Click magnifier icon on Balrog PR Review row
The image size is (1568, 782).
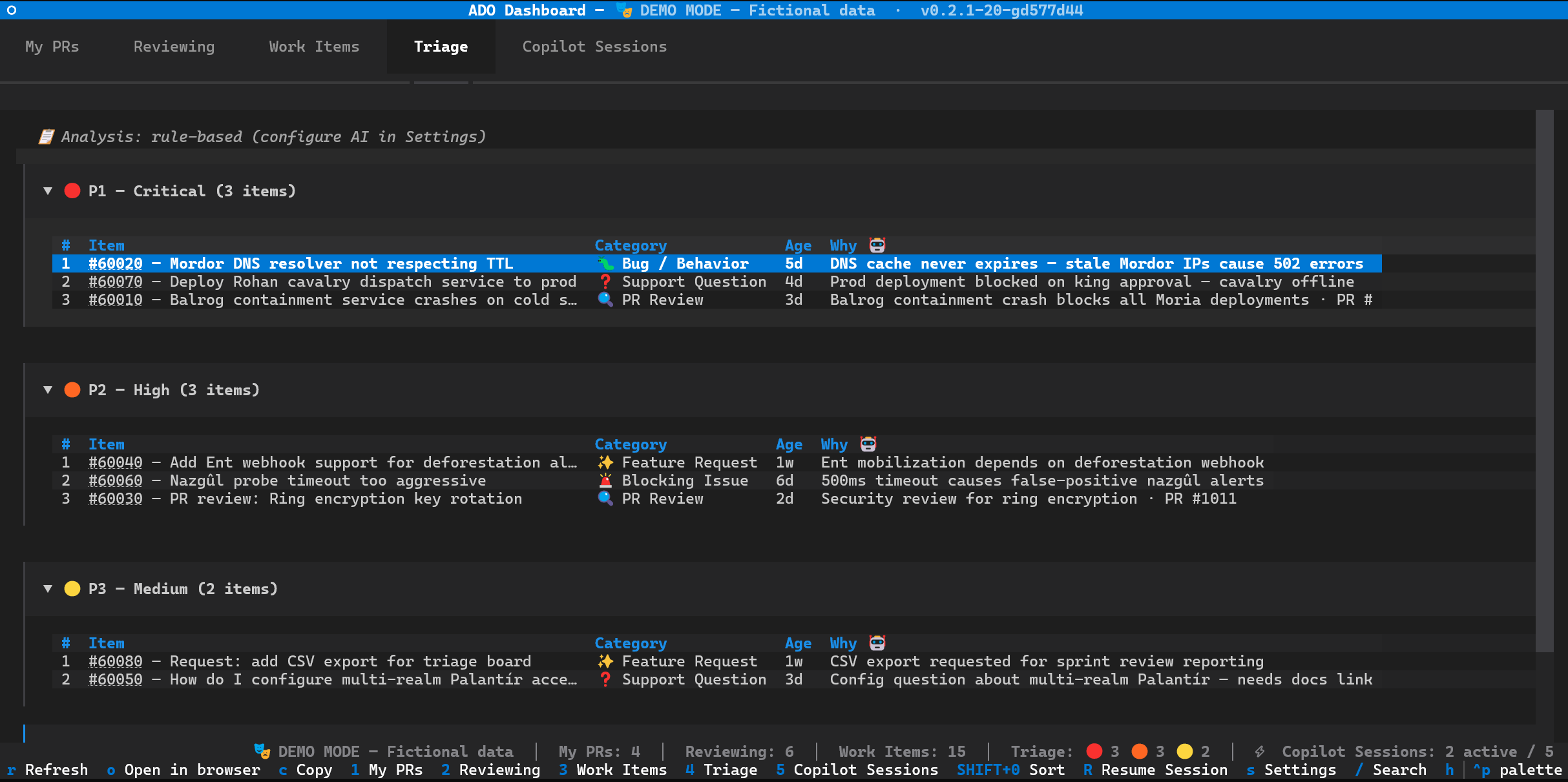(x=605, y=300)
